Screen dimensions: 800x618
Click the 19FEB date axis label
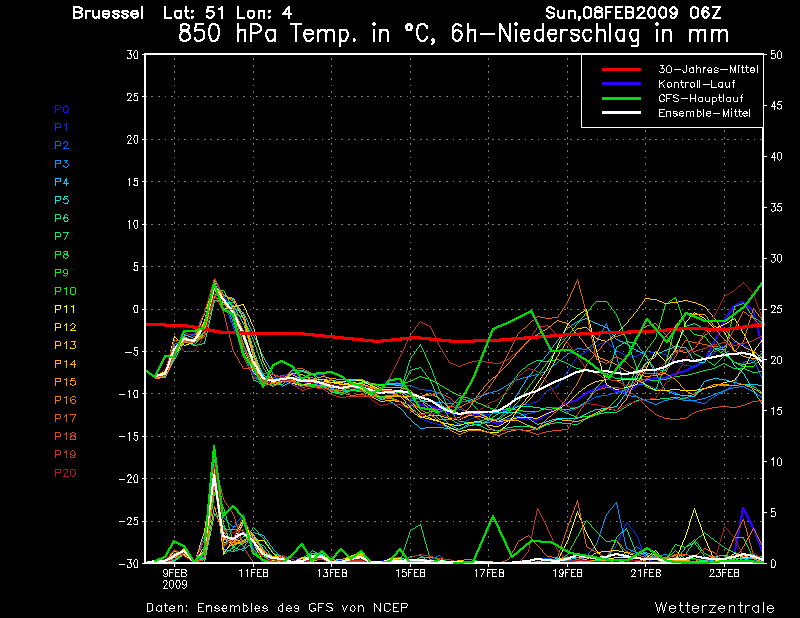point(567,573)
